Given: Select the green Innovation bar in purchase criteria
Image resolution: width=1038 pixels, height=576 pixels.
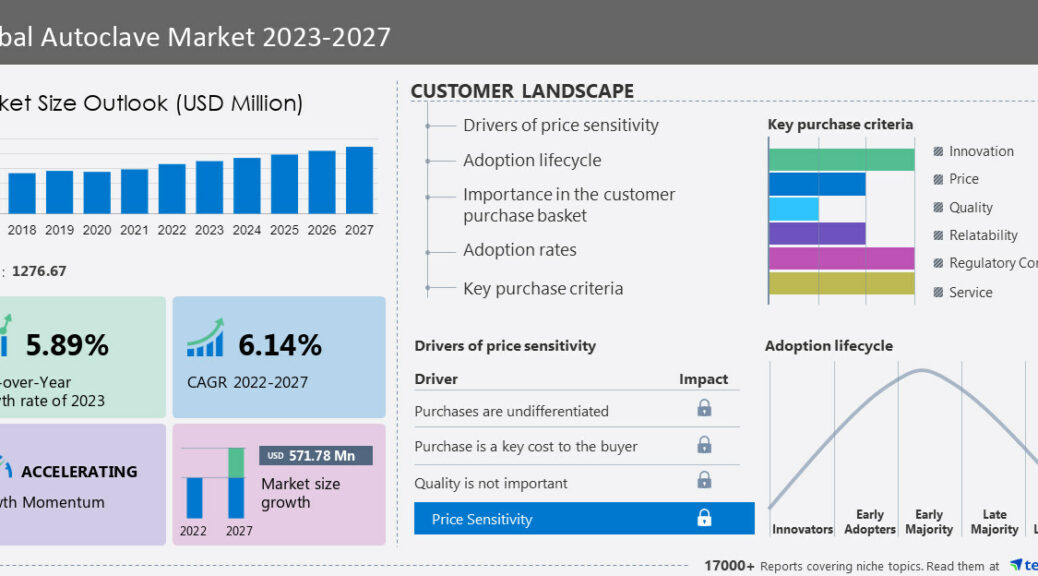Looking at the screenshot, I should coord(841,160).
